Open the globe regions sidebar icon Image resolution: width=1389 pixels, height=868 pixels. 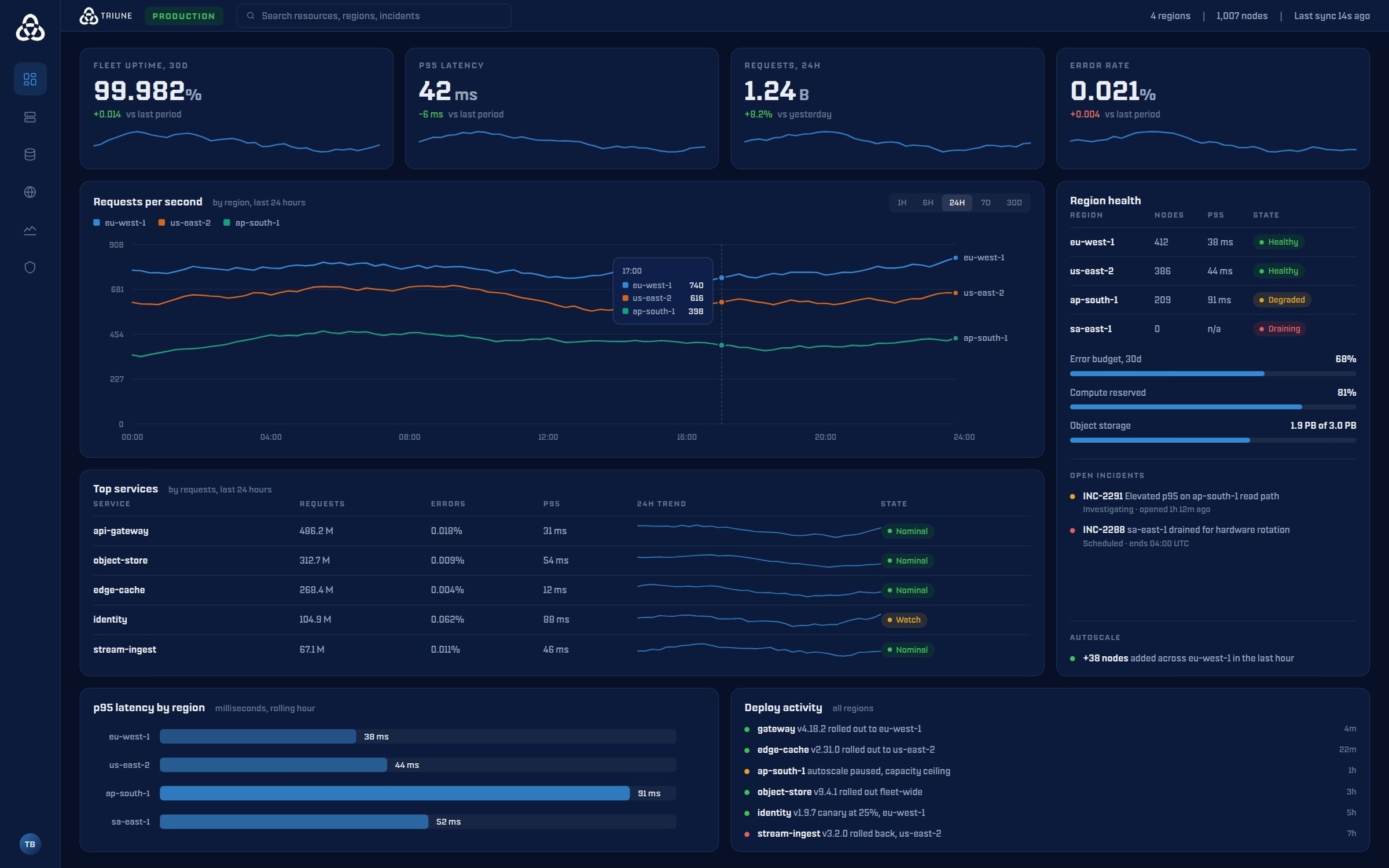click(30, 192)
